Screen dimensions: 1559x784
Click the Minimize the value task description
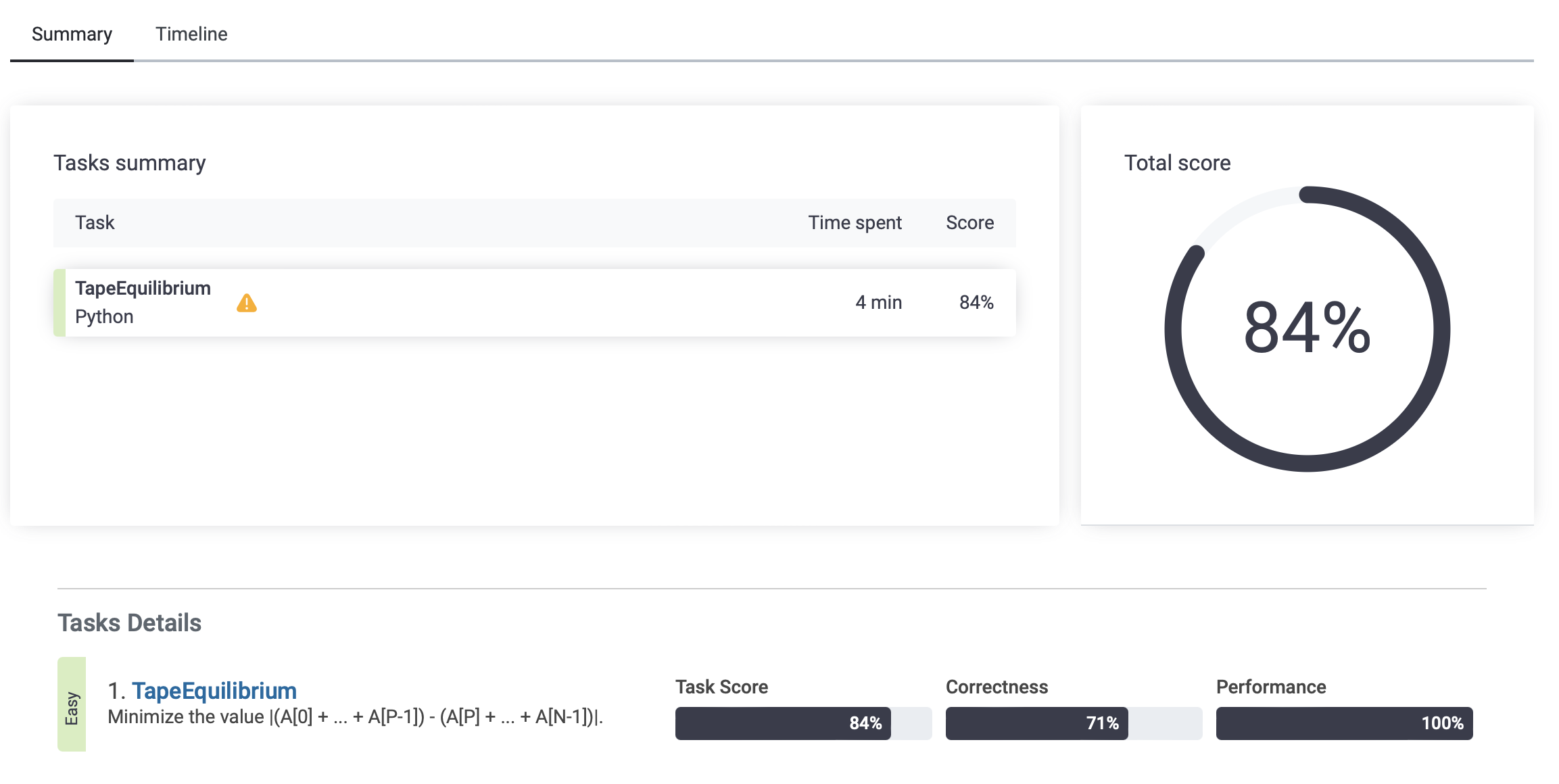coord(355,717)
